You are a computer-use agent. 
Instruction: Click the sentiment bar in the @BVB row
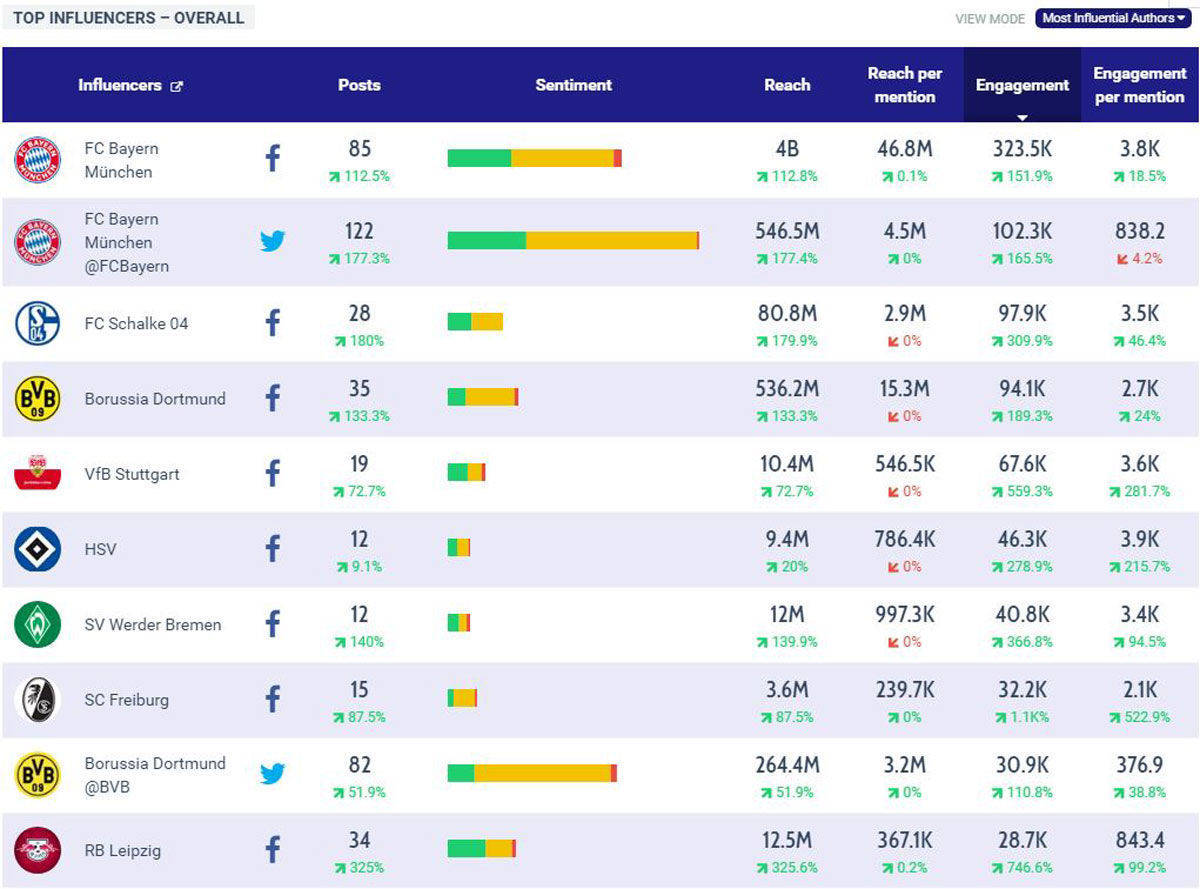pyautogui.click(x=532, y=773)
